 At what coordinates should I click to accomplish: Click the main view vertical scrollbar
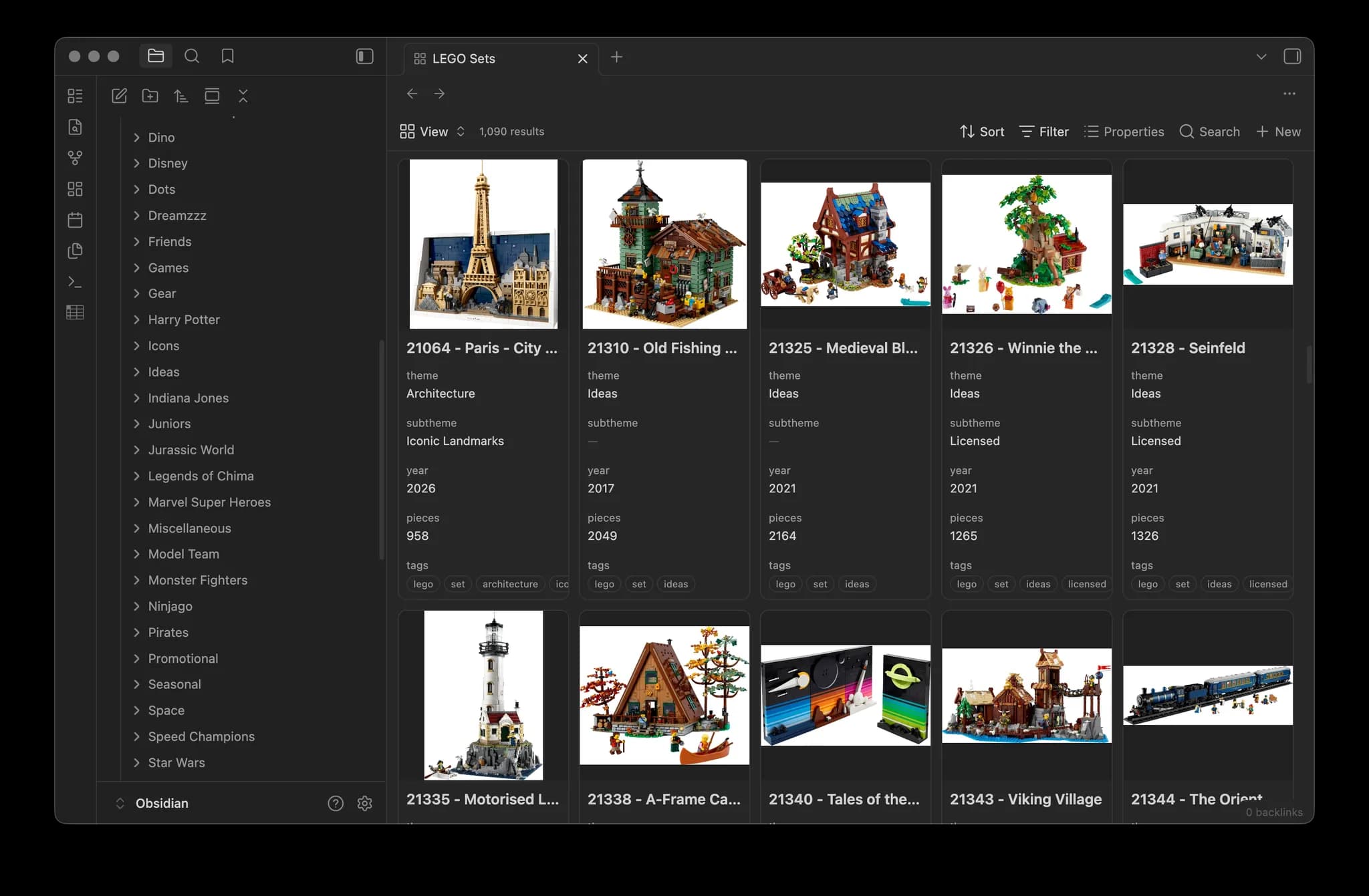(1309, 365)
